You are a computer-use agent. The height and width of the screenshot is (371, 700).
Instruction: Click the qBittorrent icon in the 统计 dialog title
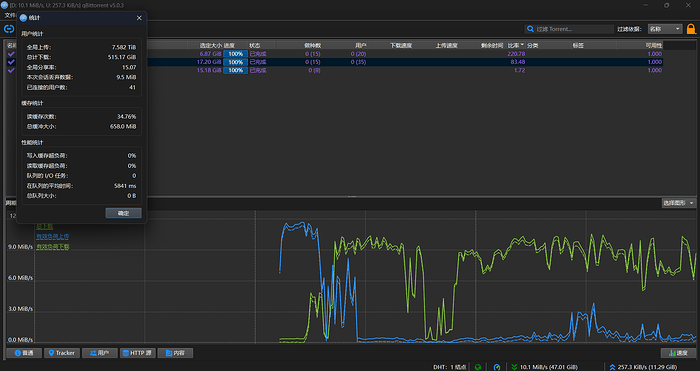click(24, 18)
